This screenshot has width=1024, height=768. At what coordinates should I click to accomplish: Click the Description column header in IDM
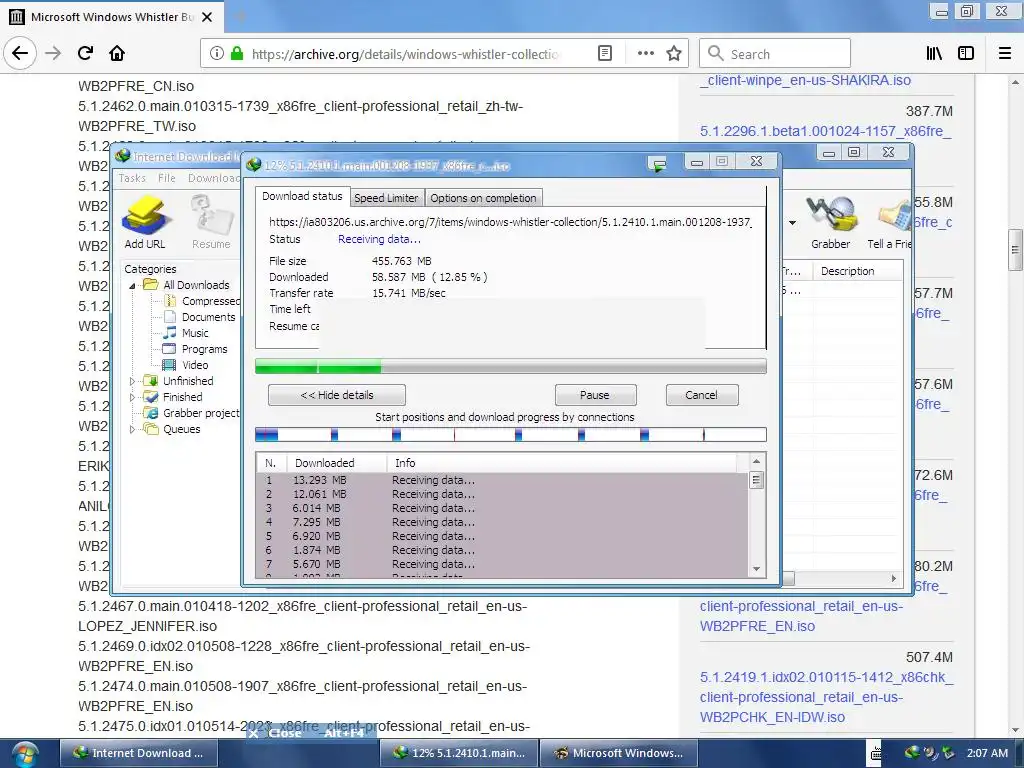pyautogui.click(x=857, y=271)
